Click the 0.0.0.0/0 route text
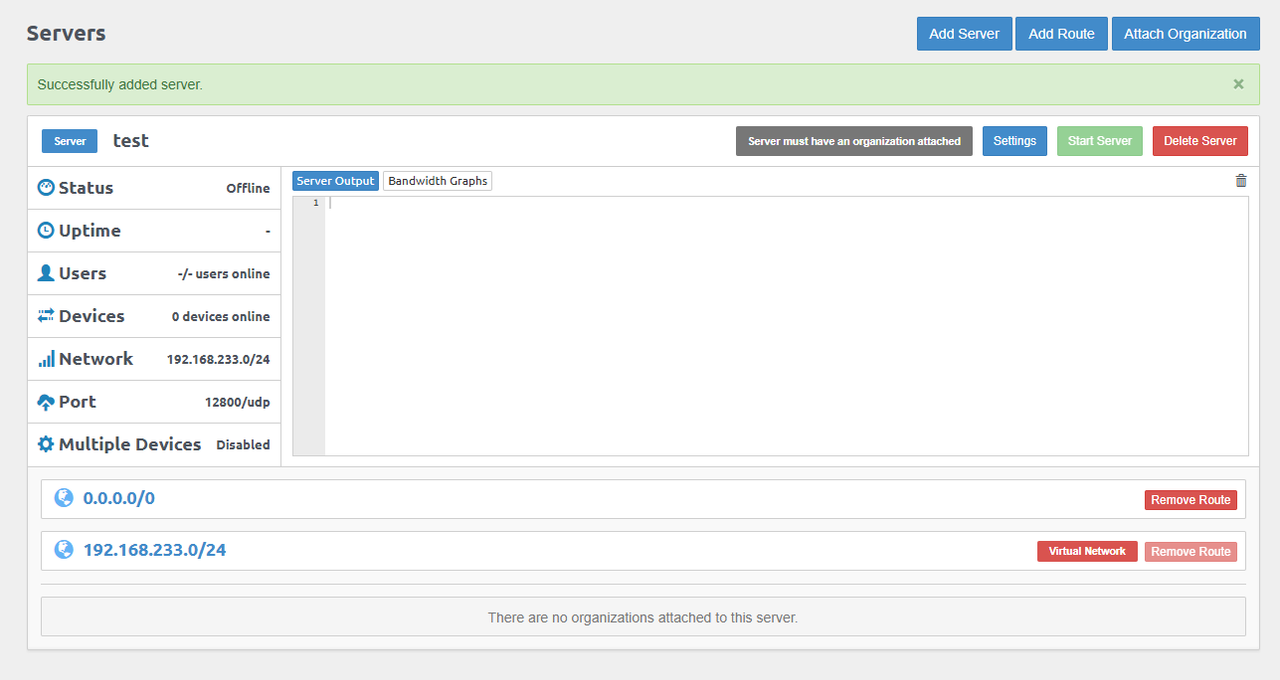Image resolution: width=1280 pixels, height=680 pixels. click(119, 498)
